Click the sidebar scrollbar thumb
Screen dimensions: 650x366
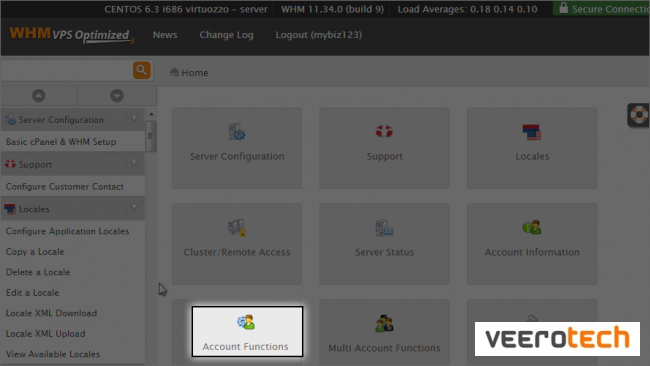[151, 136]
